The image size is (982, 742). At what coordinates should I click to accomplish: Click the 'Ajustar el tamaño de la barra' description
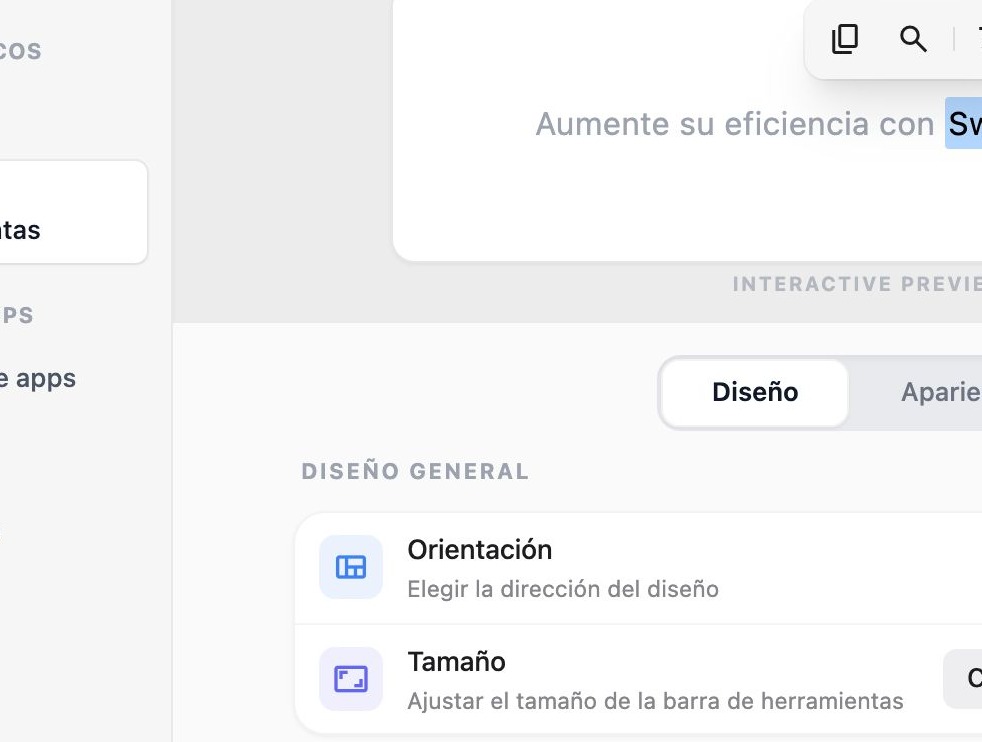(x=655, y=701)
